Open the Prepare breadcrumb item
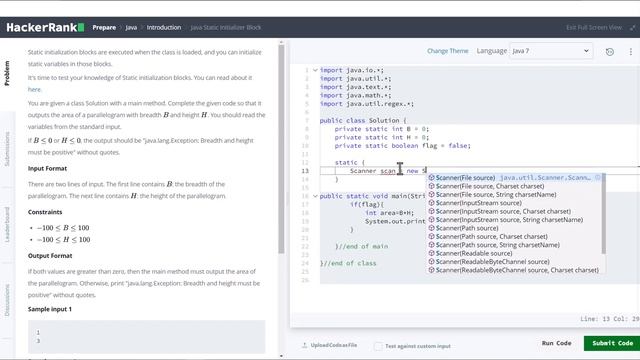 pyautogui.click(x=104, y=27)
